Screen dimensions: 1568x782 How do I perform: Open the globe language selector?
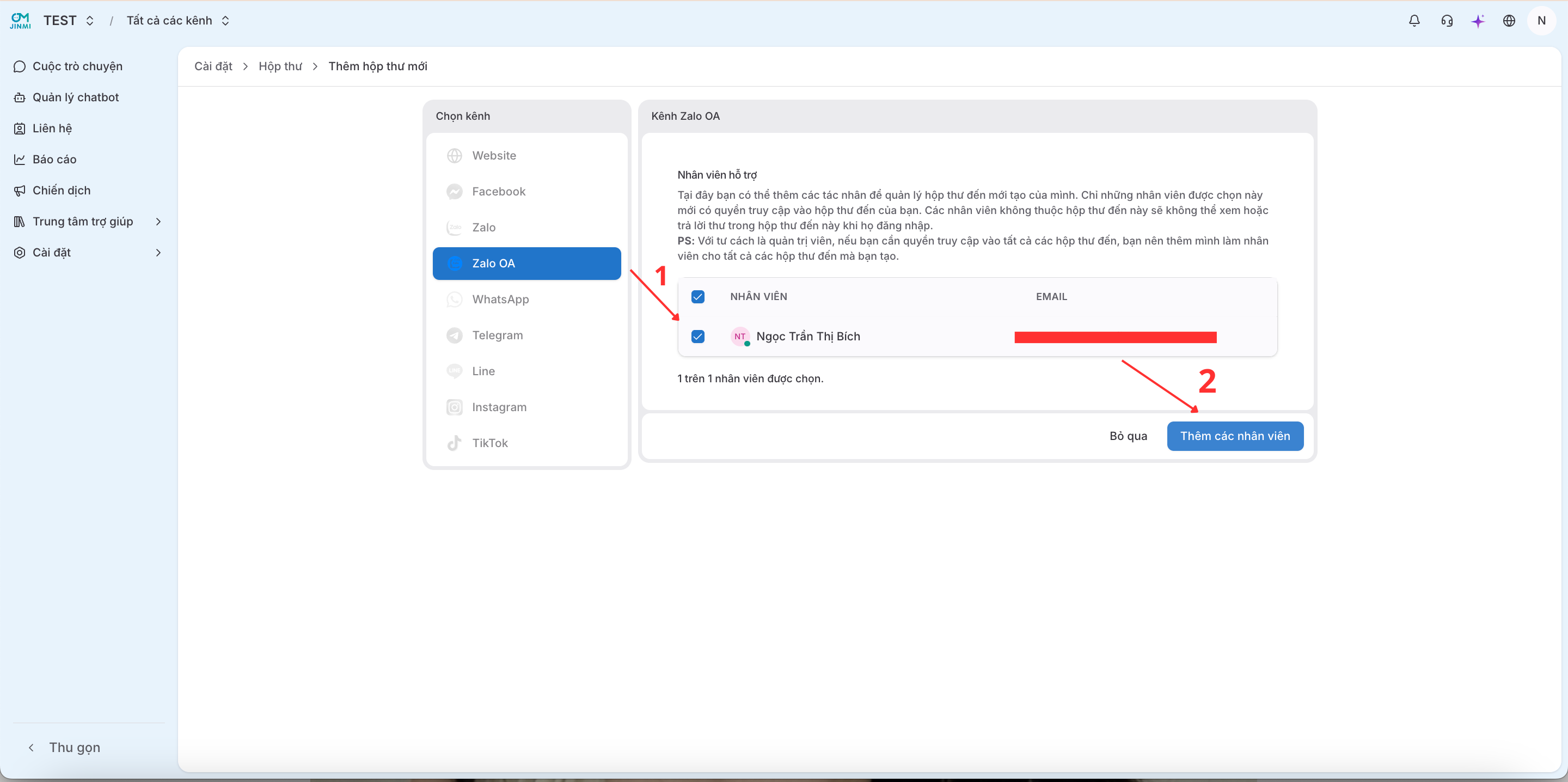point(1509,21)
